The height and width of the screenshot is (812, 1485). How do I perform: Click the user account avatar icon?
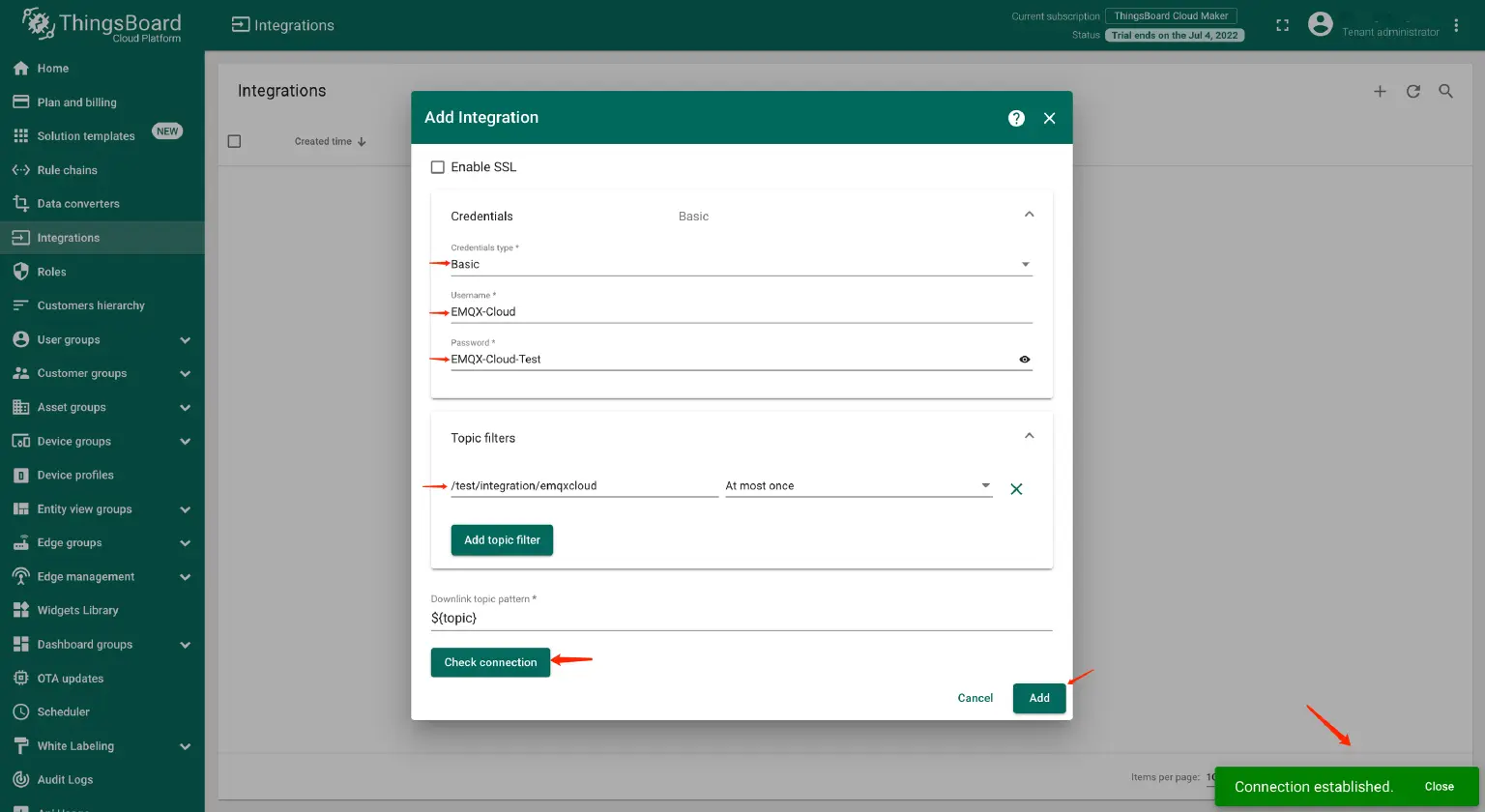click(1320, 25)
